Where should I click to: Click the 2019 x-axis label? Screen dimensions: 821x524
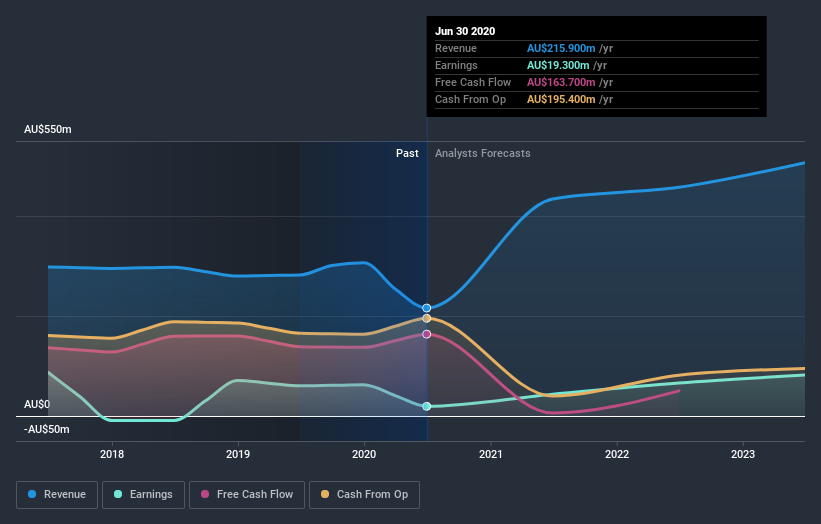[x=238, y=454]
